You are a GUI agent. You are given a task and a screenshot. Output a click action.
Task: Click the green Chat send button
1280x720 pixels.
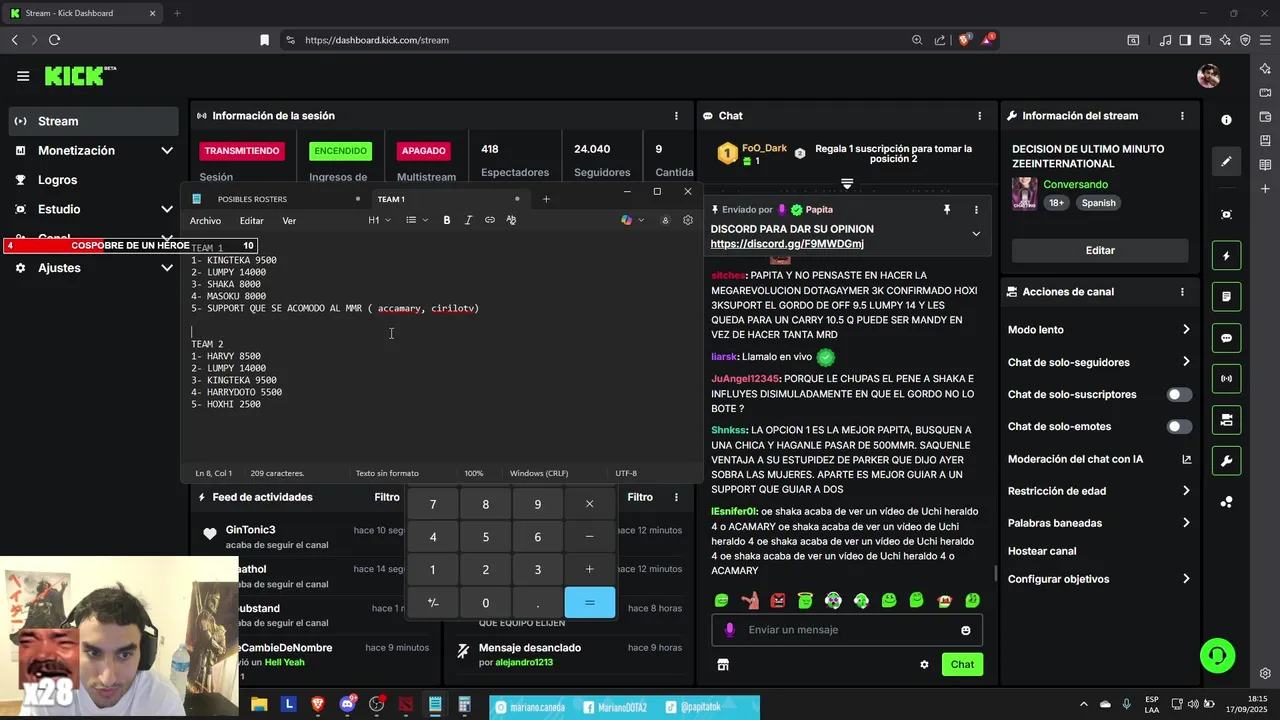click(x=962, y=664)
